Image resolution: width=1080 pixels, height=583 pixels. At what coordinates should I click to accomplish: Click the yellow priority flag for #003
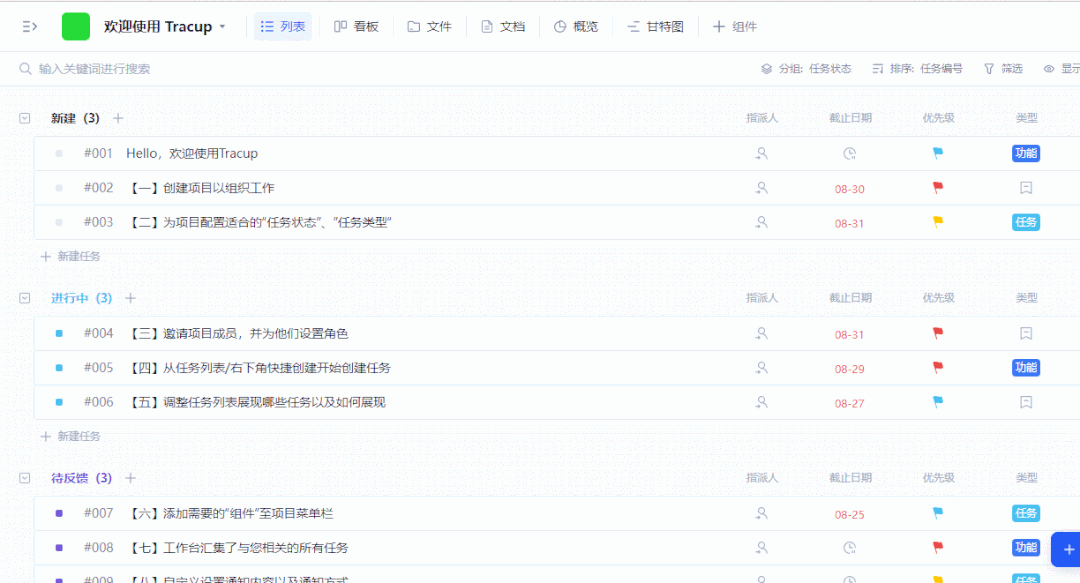click(x=938, y=222)
